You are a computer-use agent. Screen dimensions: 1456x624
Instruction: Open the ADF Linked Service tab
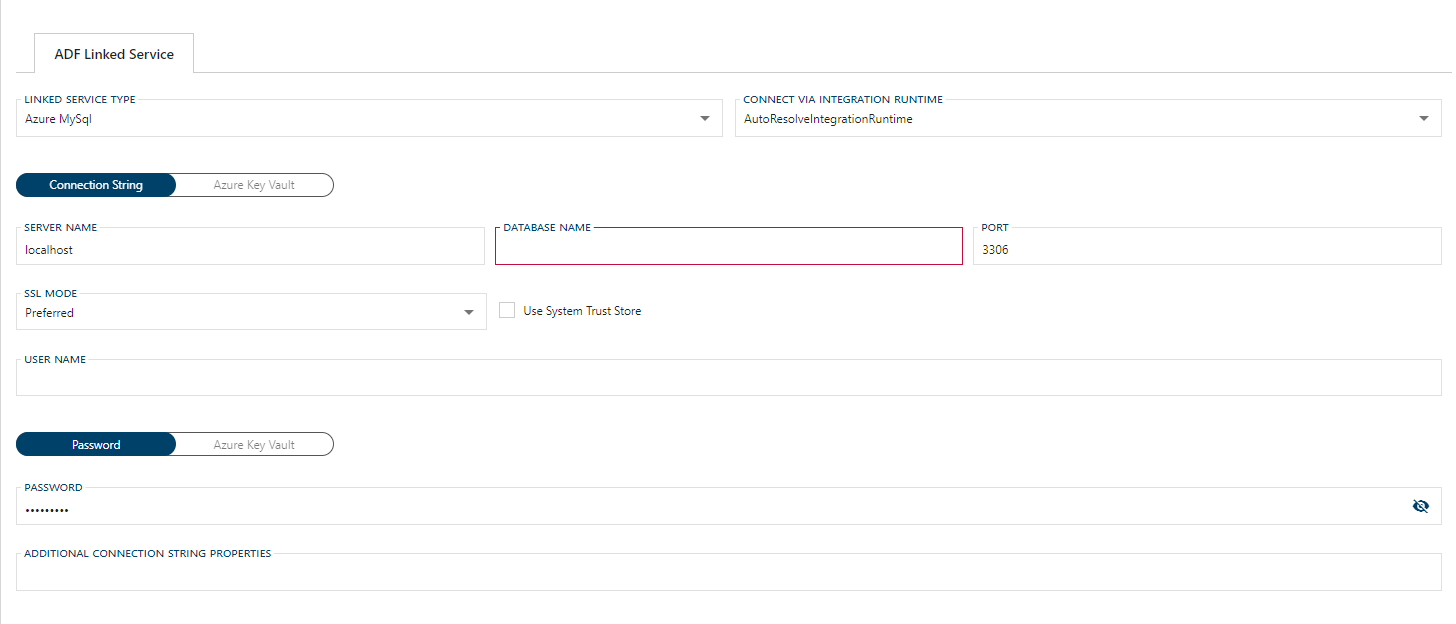114,54
